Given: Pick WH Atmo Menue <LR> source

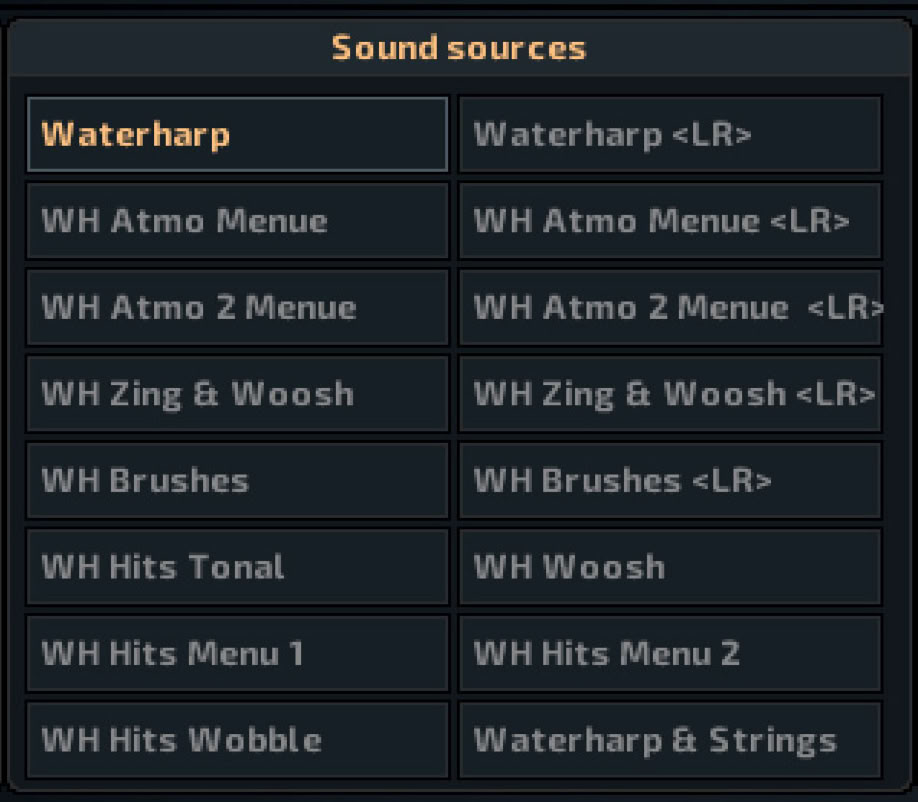Looking at the screenshot, I should tap(670, 221).
